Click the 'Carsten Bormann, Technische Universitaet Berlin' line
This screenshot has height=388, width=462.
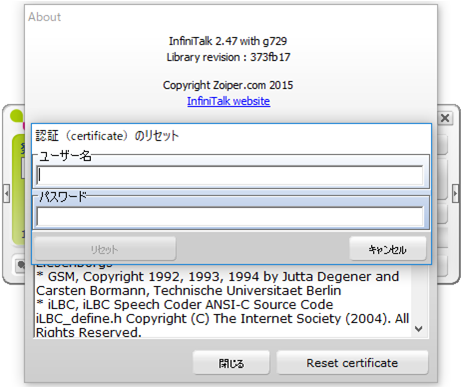(189, 291)
